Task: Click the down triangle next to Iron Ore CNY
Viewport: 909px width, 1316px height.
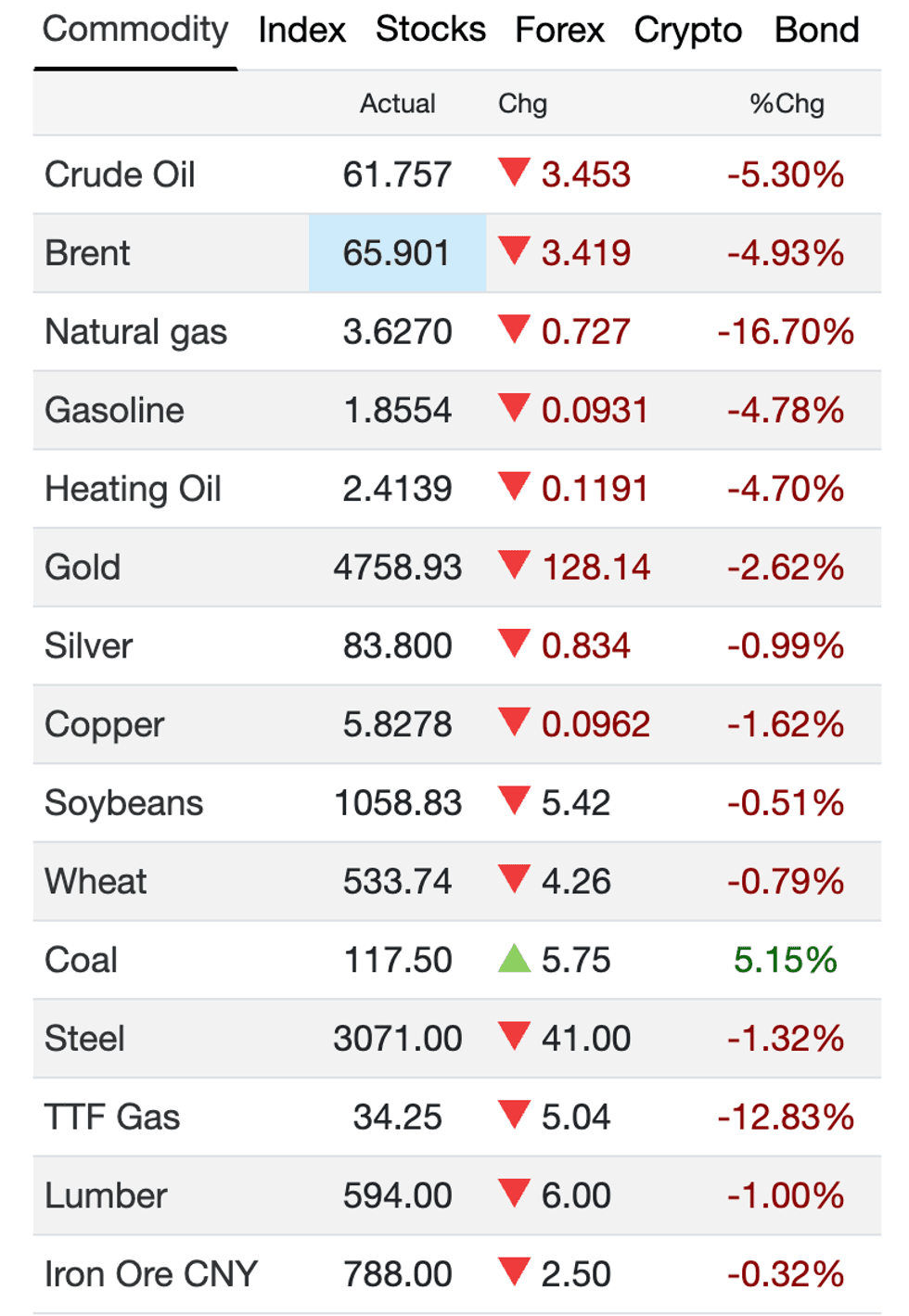Action: tap(514, 1274)
